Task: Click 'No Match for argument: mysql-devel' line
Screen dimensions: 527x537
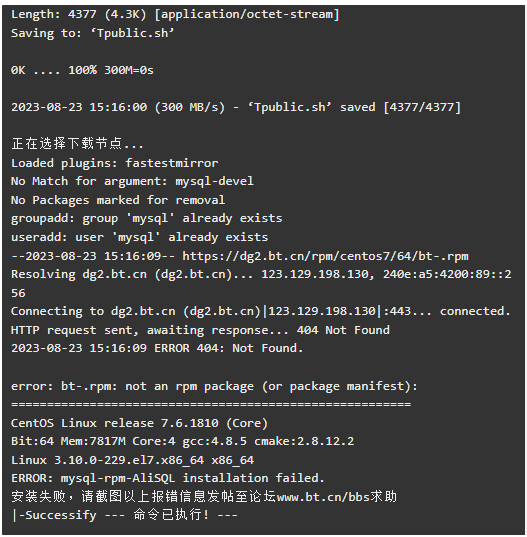Action: (x=132, y=181)
